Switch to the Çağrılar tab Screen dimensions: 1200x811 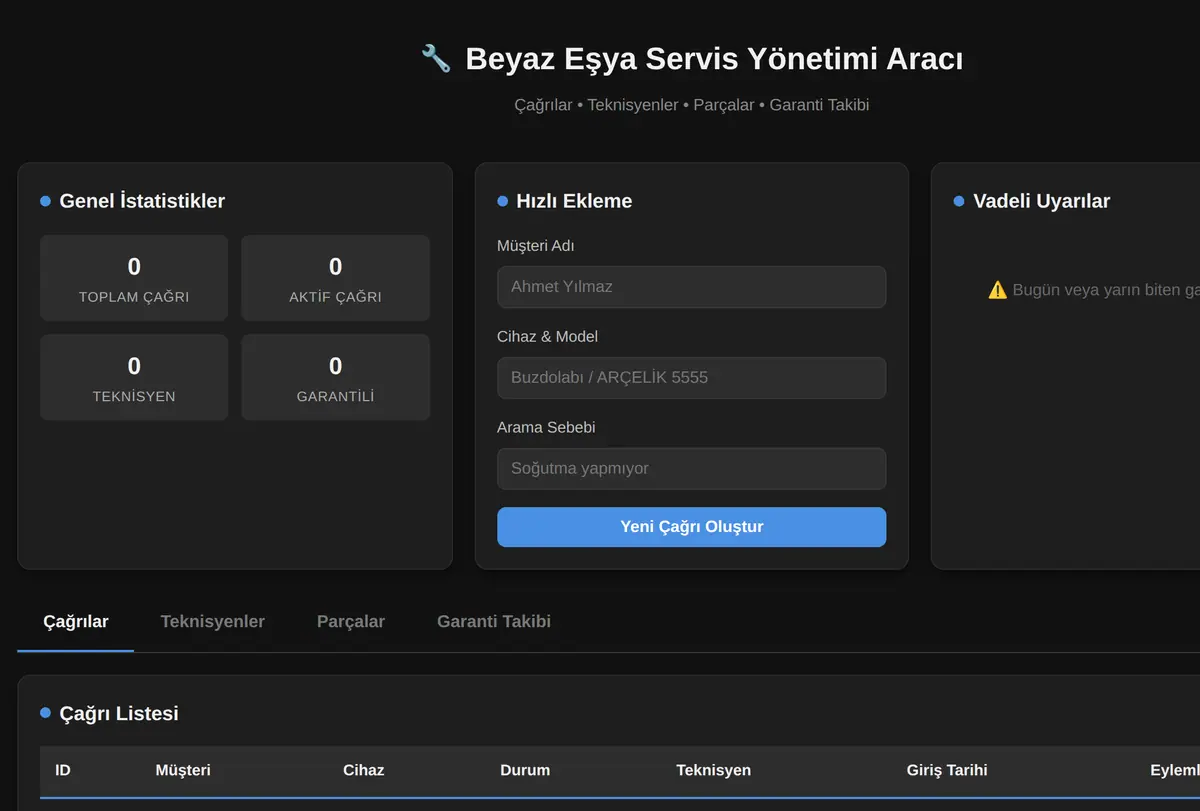coord(76,621)
